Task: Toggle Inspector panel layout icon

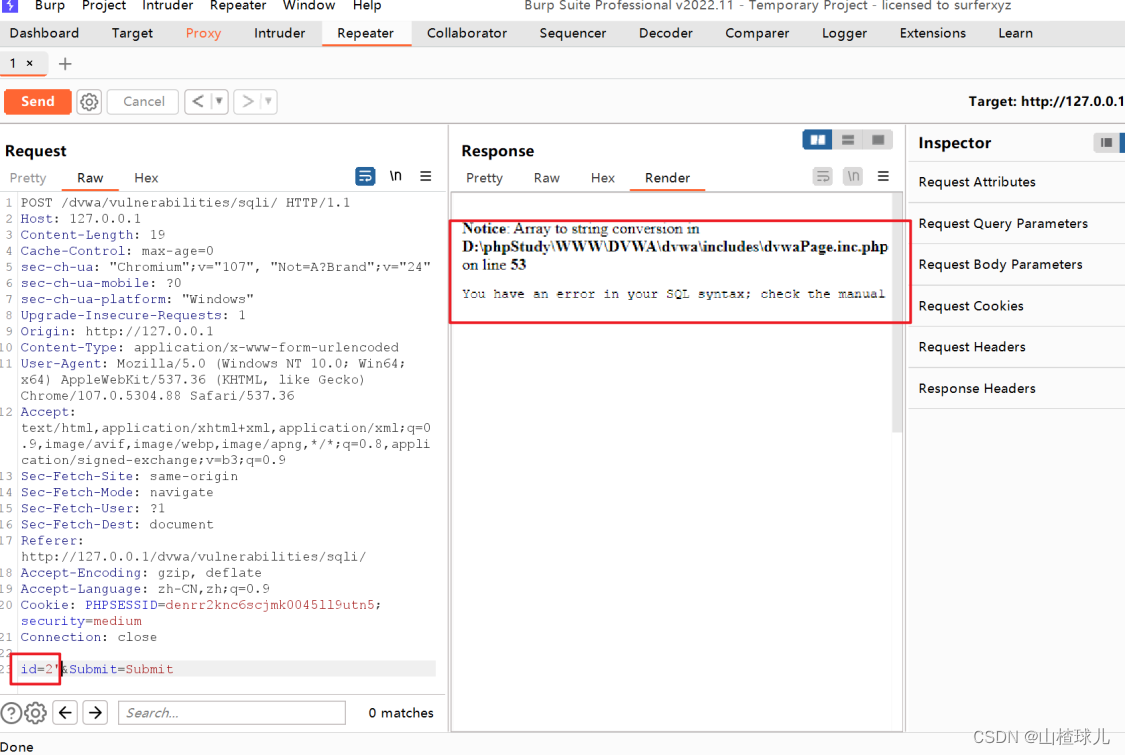Action: [x=1106, y=143]
